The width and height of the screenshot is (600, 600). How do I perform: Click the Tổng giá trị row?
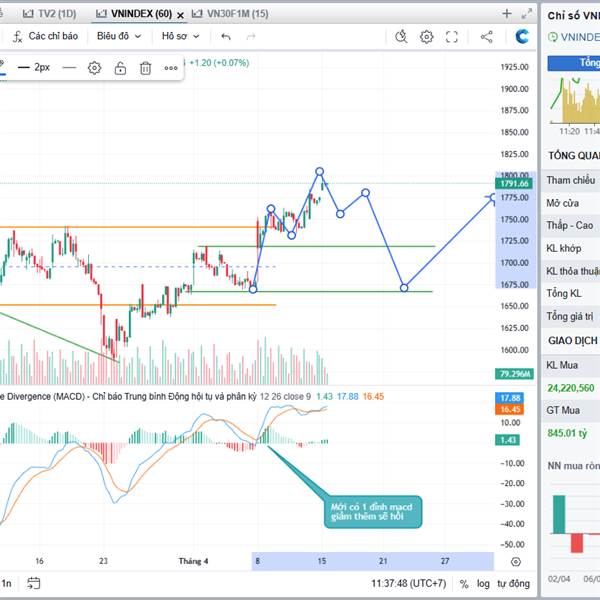click(571, 316)
